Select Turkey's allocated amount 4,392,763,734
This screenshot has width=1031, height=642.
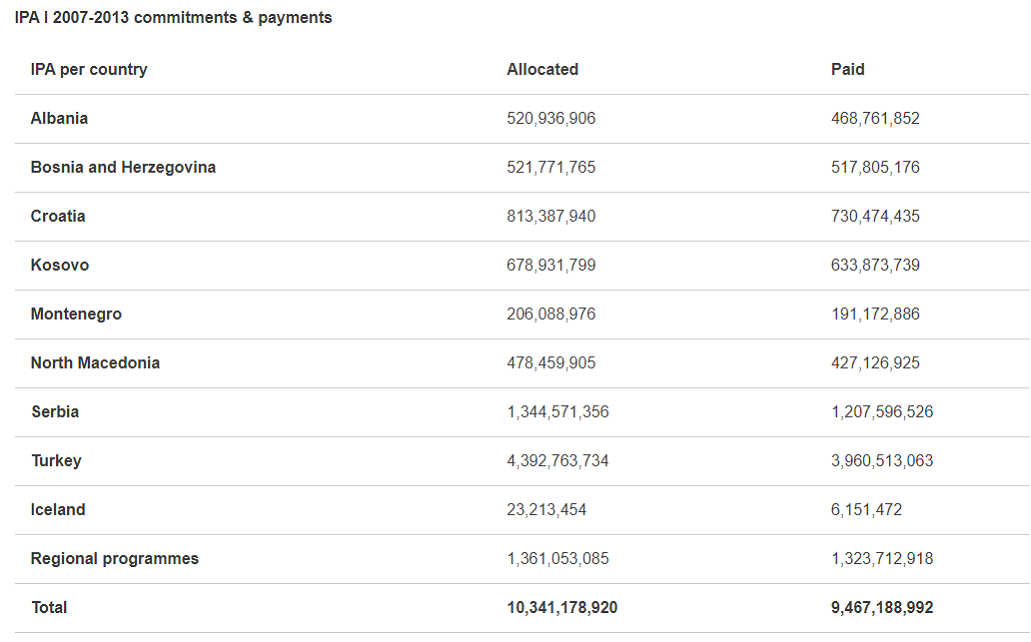click(x=558, y=461)
